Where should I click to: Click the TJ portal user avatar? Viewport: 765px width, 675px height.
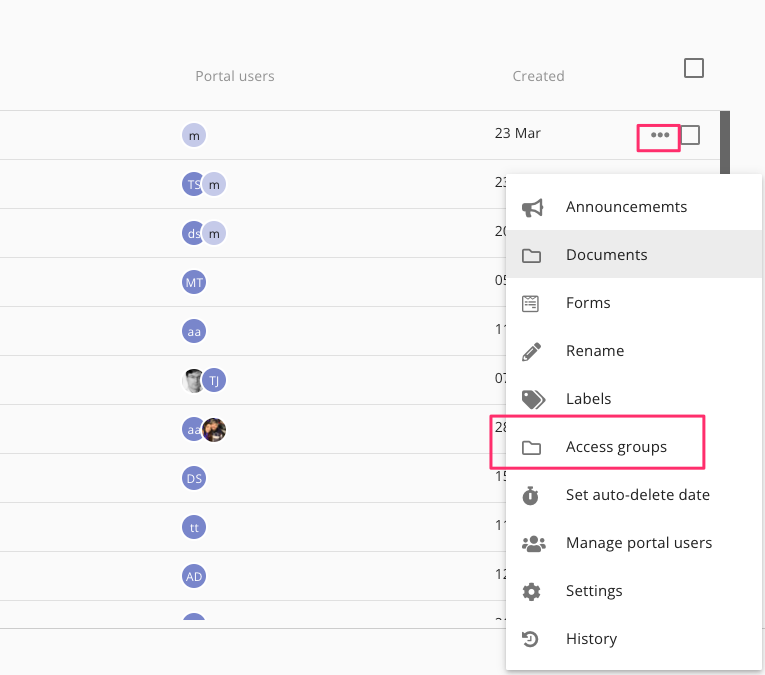(x=215, y=380)
